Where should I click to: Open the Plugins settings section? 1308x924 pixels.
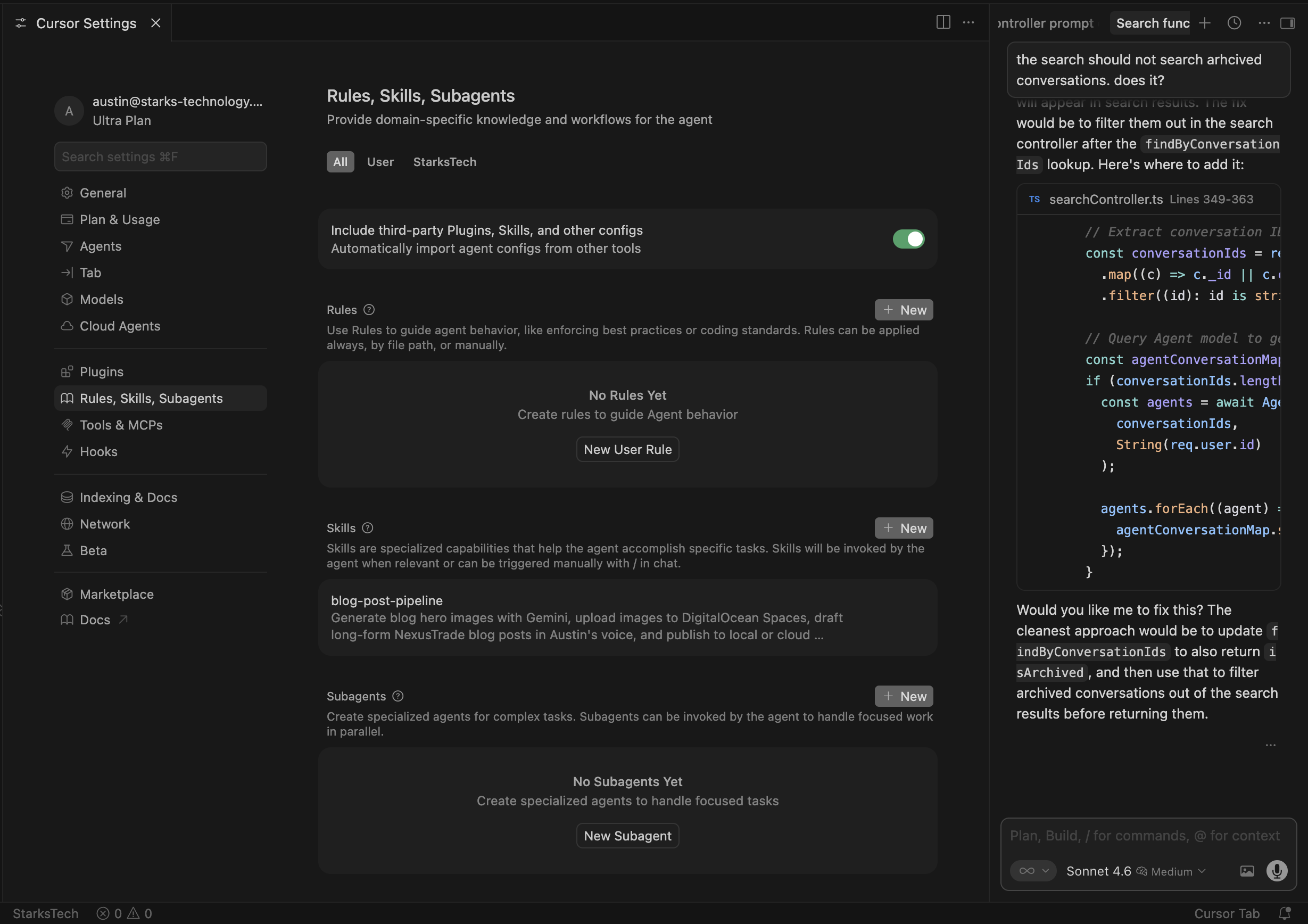click(x=103, y=371)
